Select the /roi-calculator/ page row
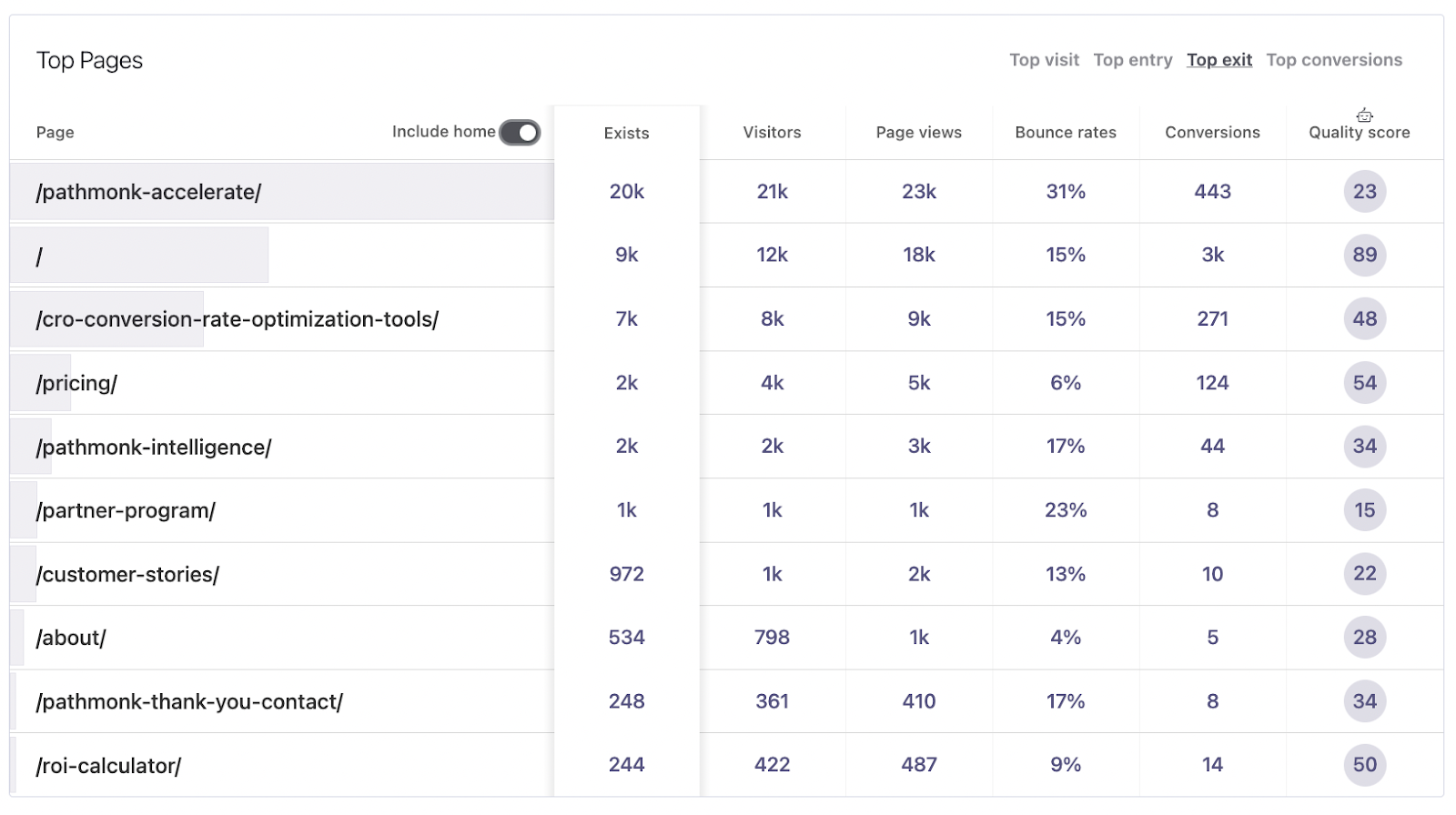This screenshot has height=815, width=1456. click(107, 765)
